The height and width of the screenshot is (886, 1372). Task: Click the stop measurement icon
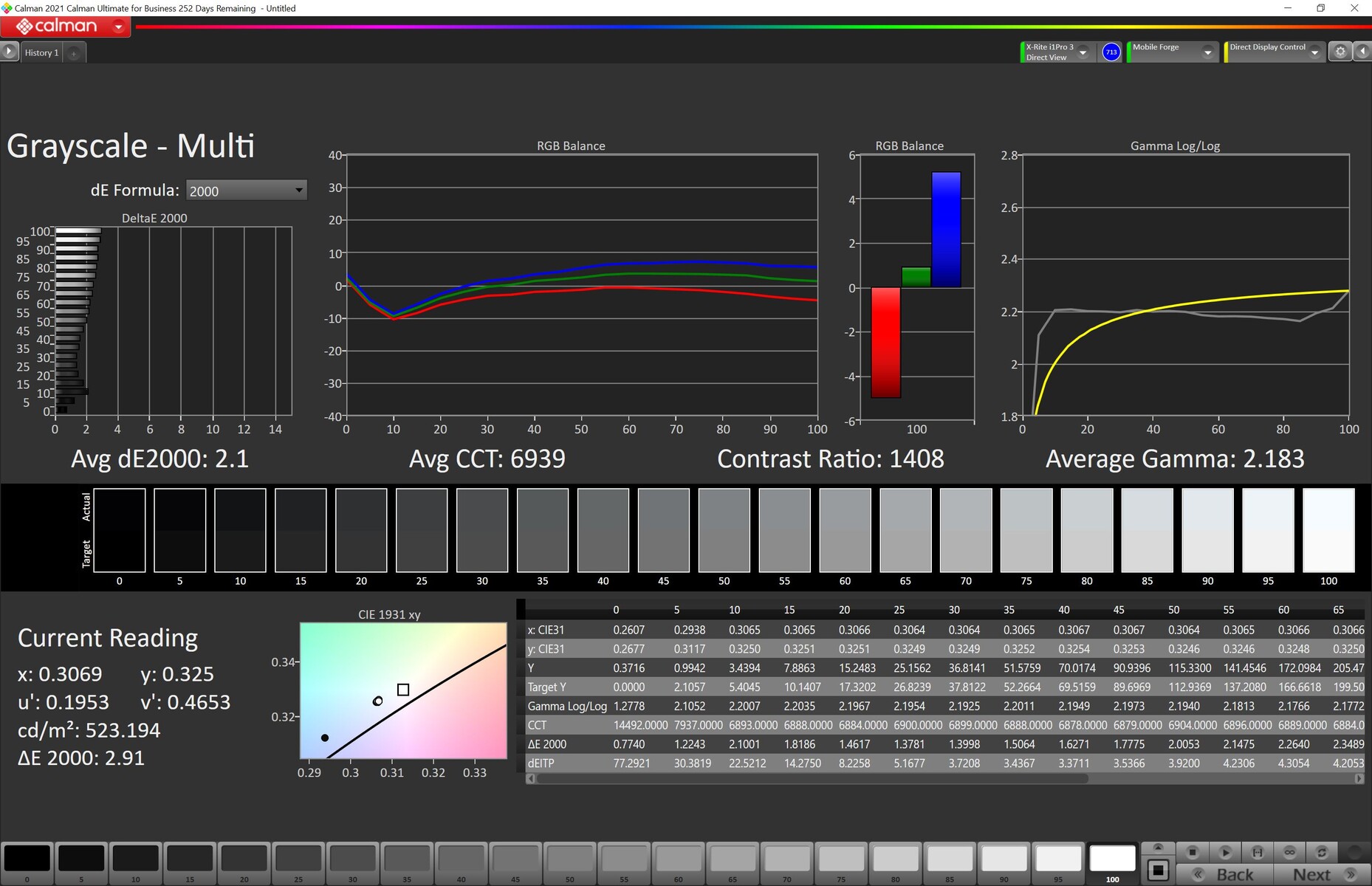1192,852
